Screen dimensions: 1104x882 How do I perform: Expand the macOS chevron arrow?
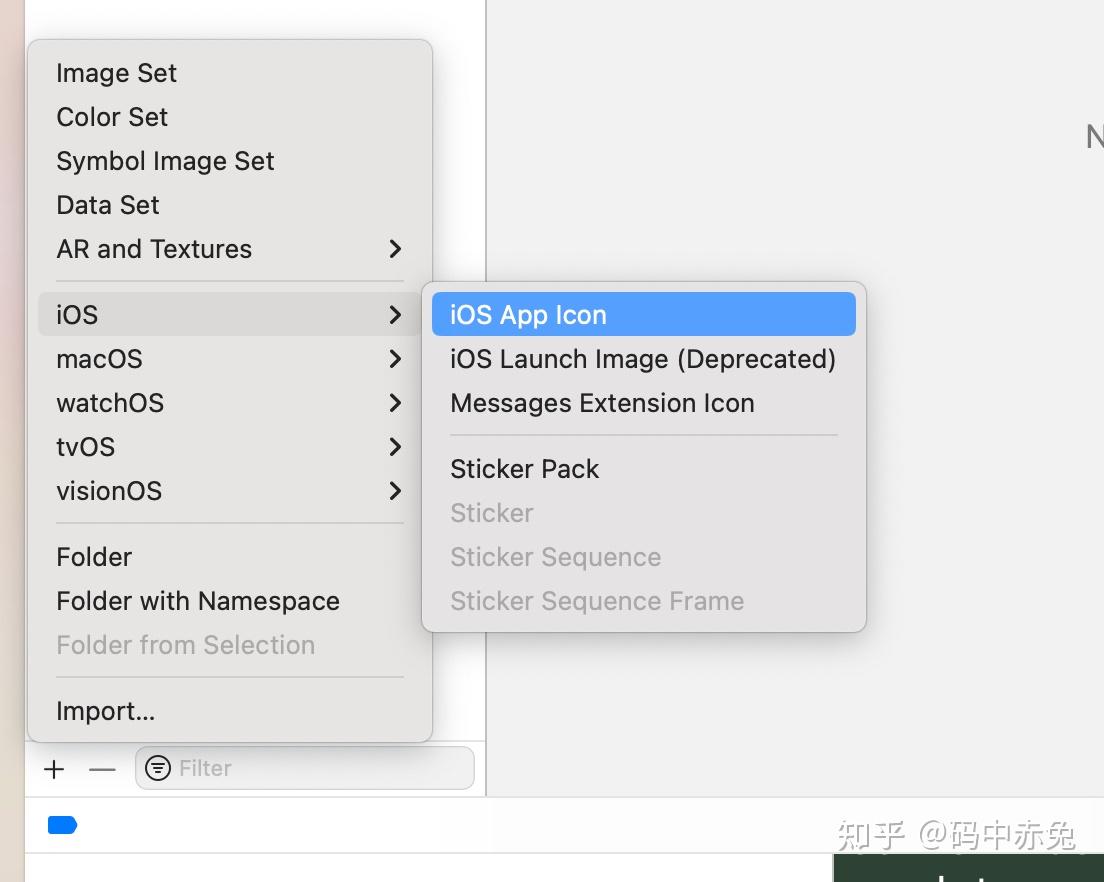click(x=395, y=359)
